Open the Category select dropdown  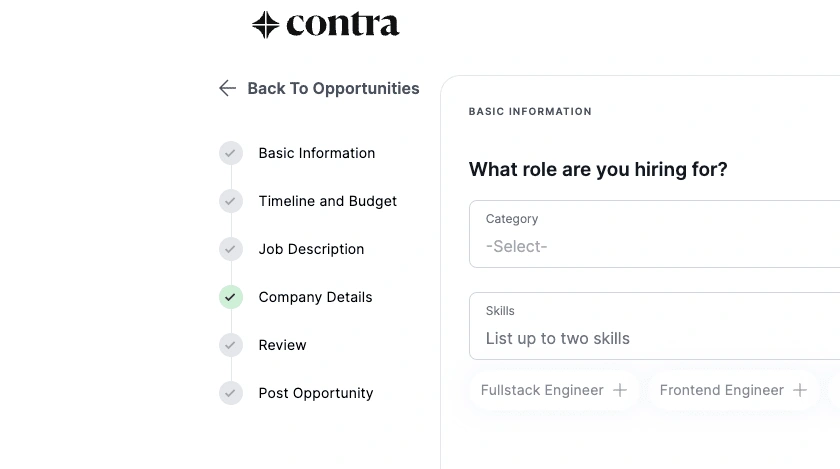coord(654,234)
